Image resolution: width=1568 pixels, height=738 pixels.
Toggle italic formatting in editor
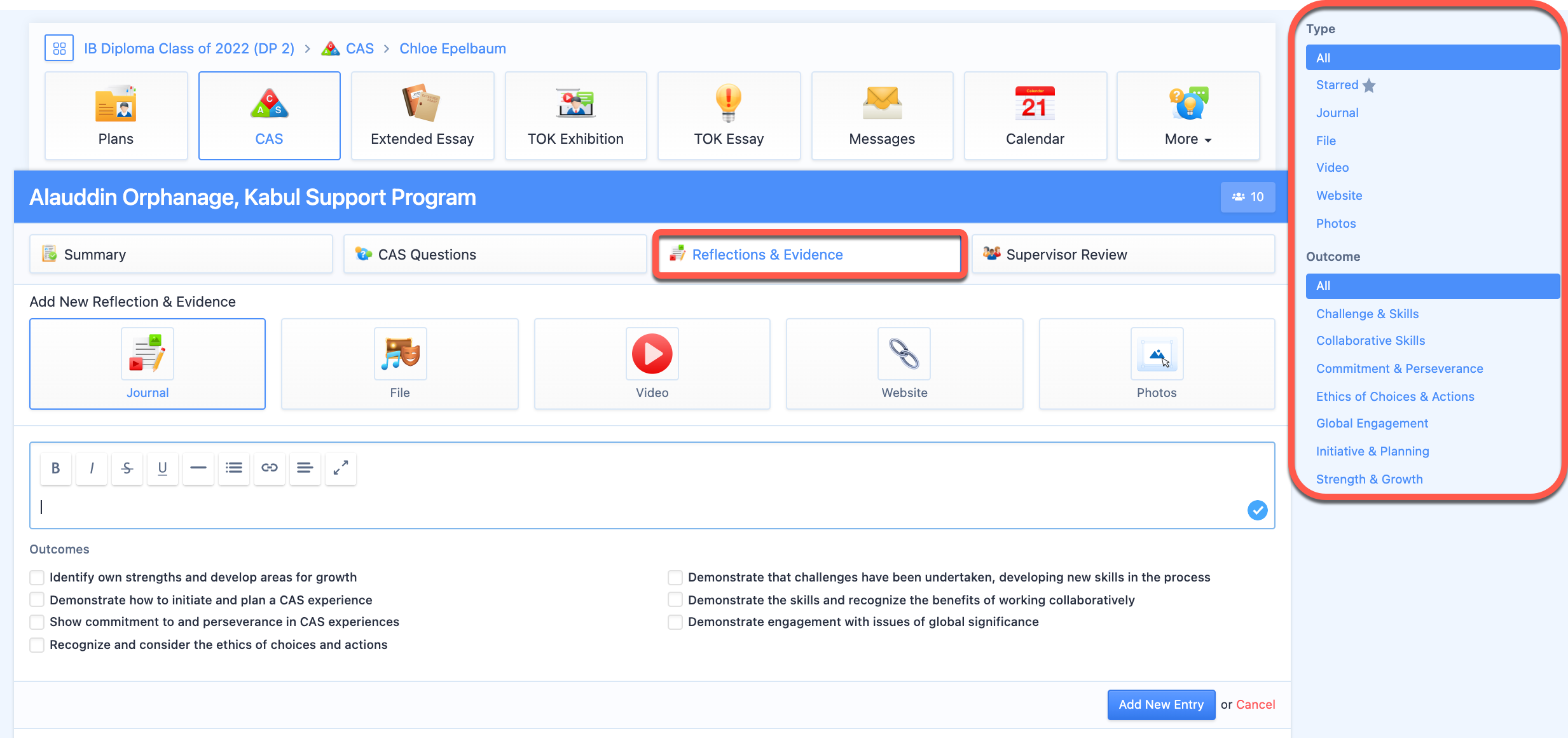click(92, 468)
